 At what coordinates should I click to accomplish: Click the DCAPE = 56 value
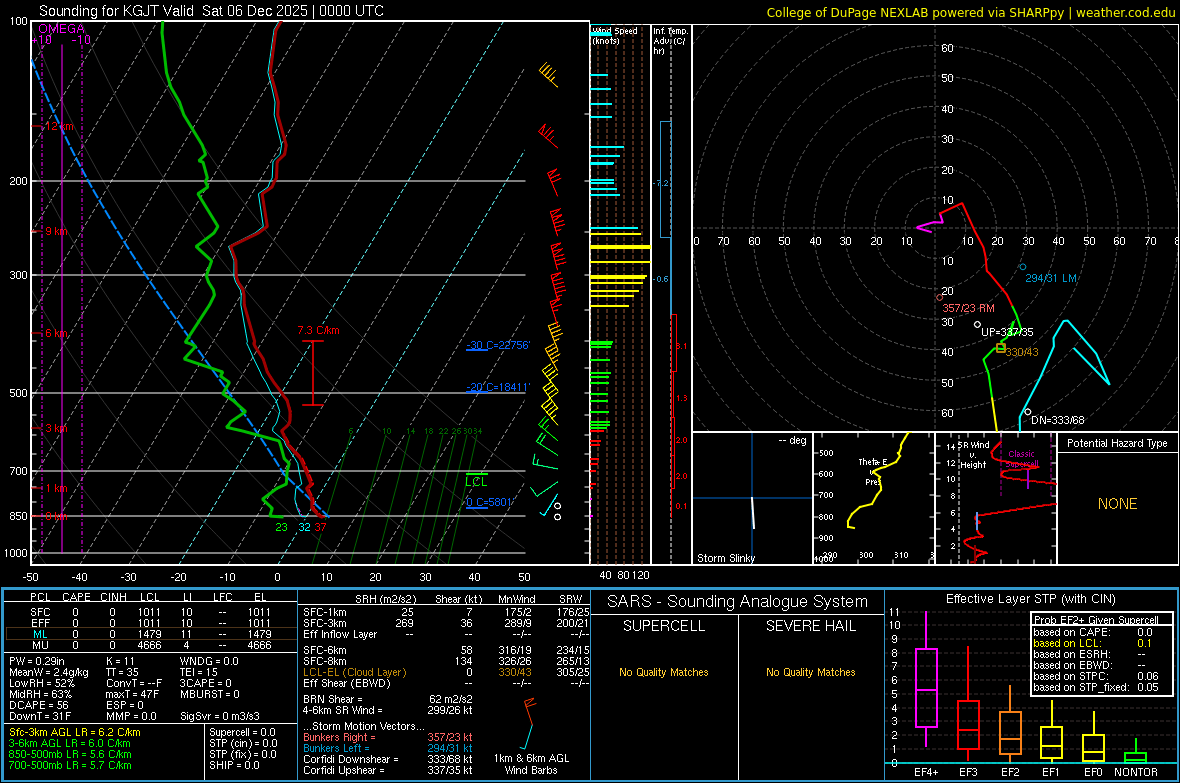(39, 705)
